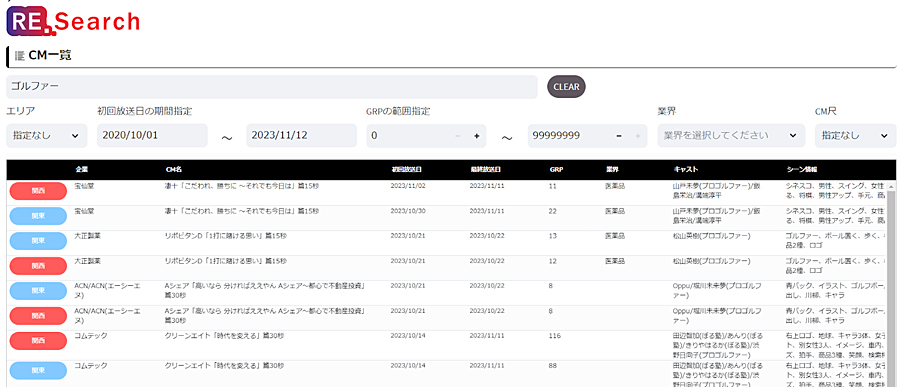Click 関西 badge for コムテック row
The image size is (900, 387).
tap(38, 341)
